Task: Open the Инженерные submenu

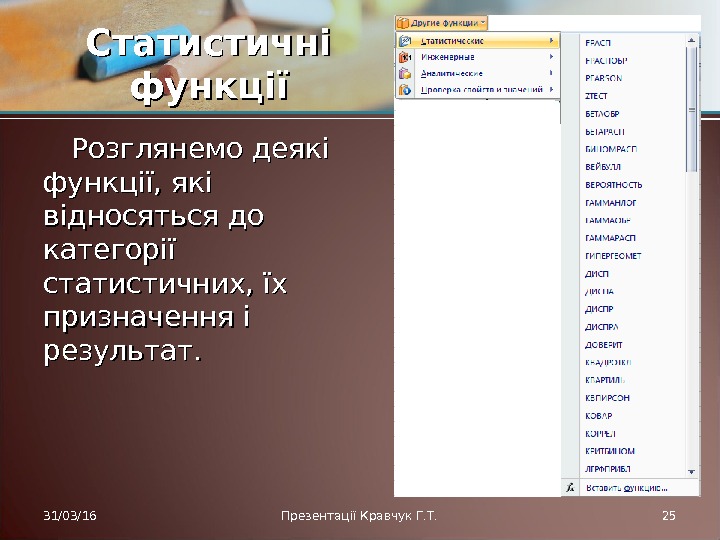Action: pyautogui.click(x=478, y=57)
